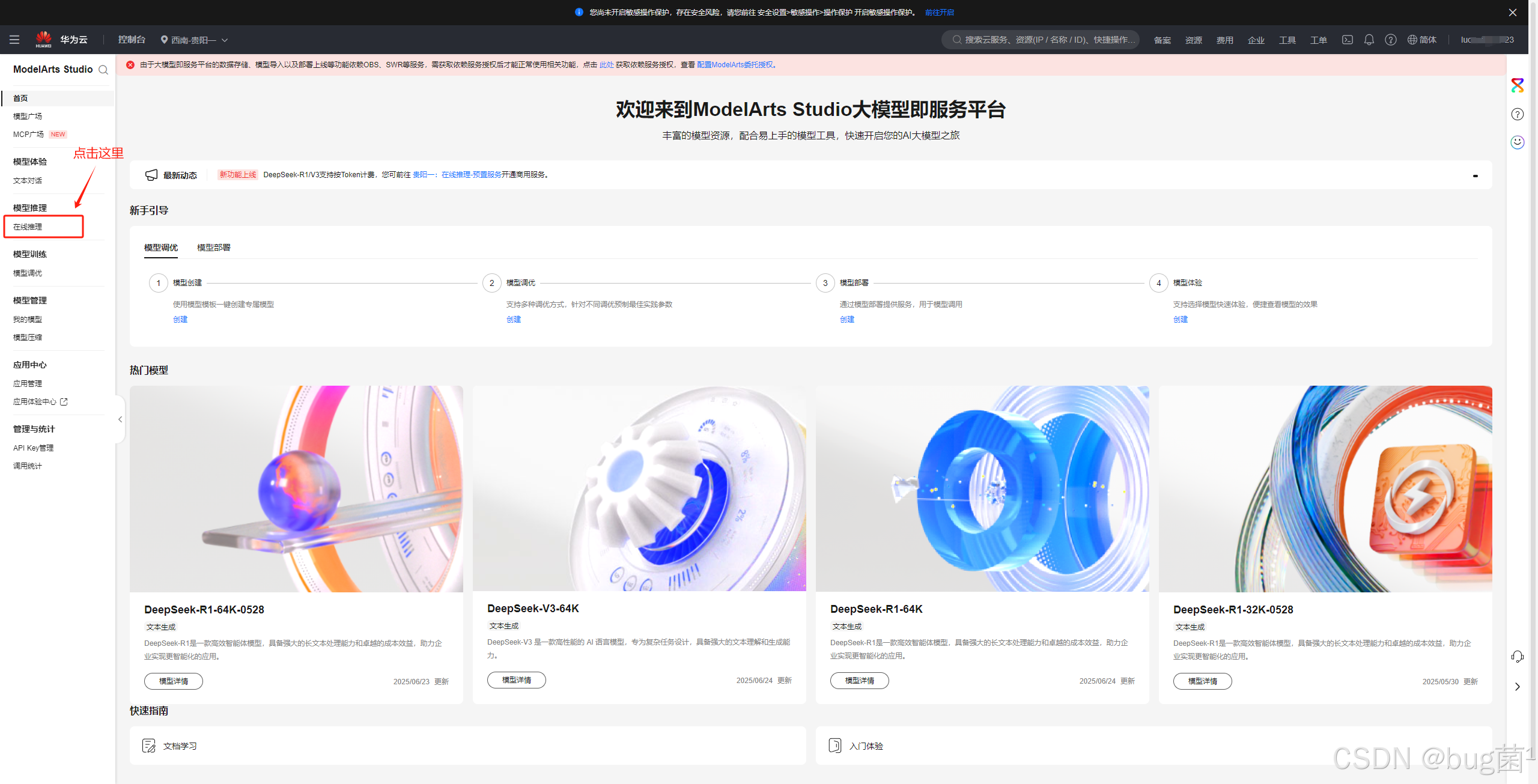
Task: Click 费用 in the top bar
Action: 1225,40
